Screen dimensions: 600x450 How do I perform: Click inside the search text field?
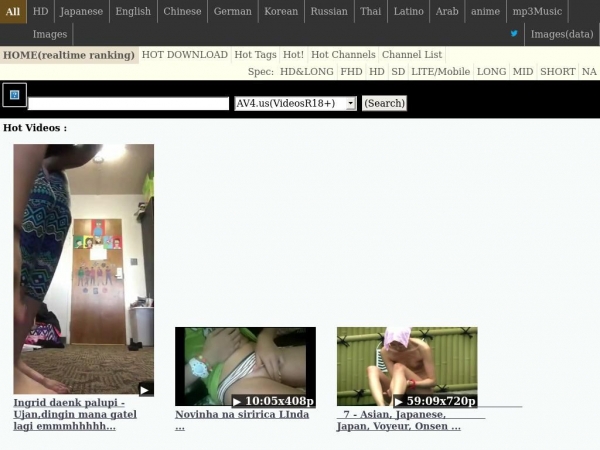(x=129, y=104)
